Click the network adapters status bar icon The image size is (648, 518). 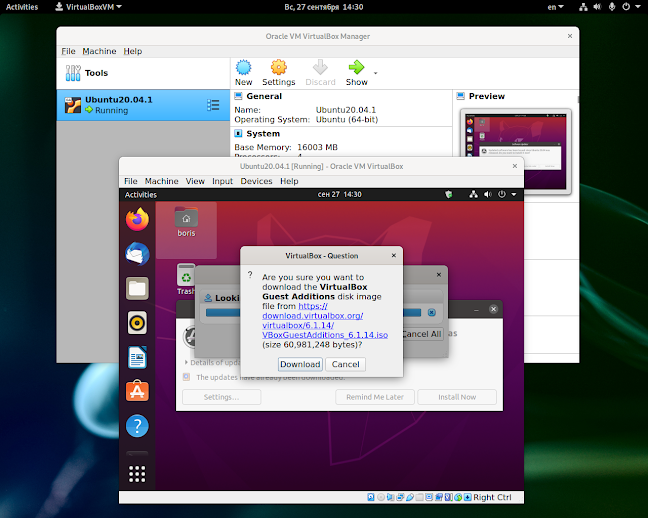pos(400,497)
